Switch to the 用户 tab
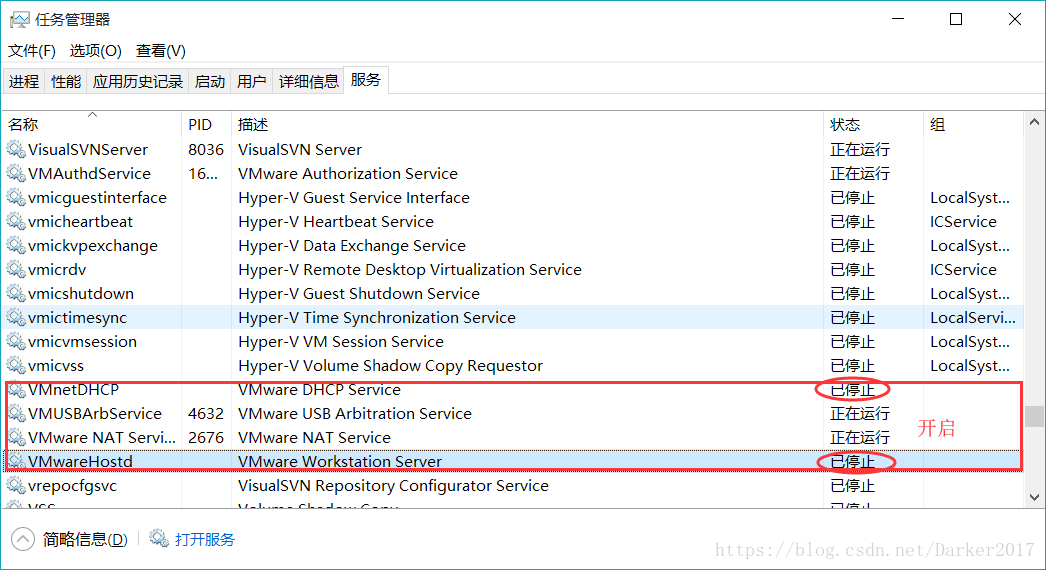 pos(251,81)
